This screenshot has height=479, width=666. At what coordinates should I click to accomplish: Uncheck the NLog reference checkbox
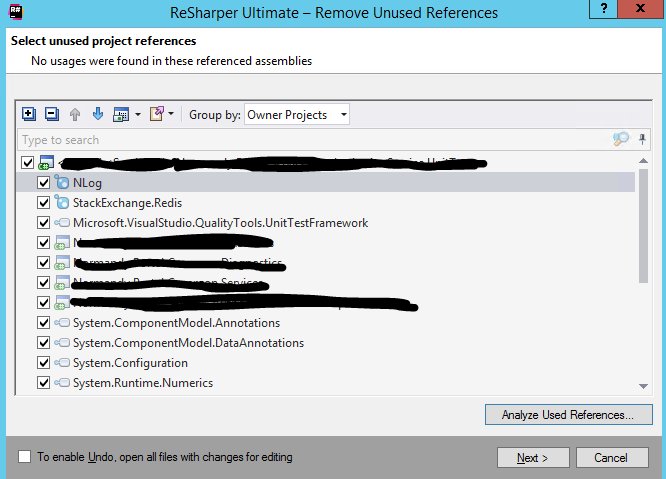[43, 183]
